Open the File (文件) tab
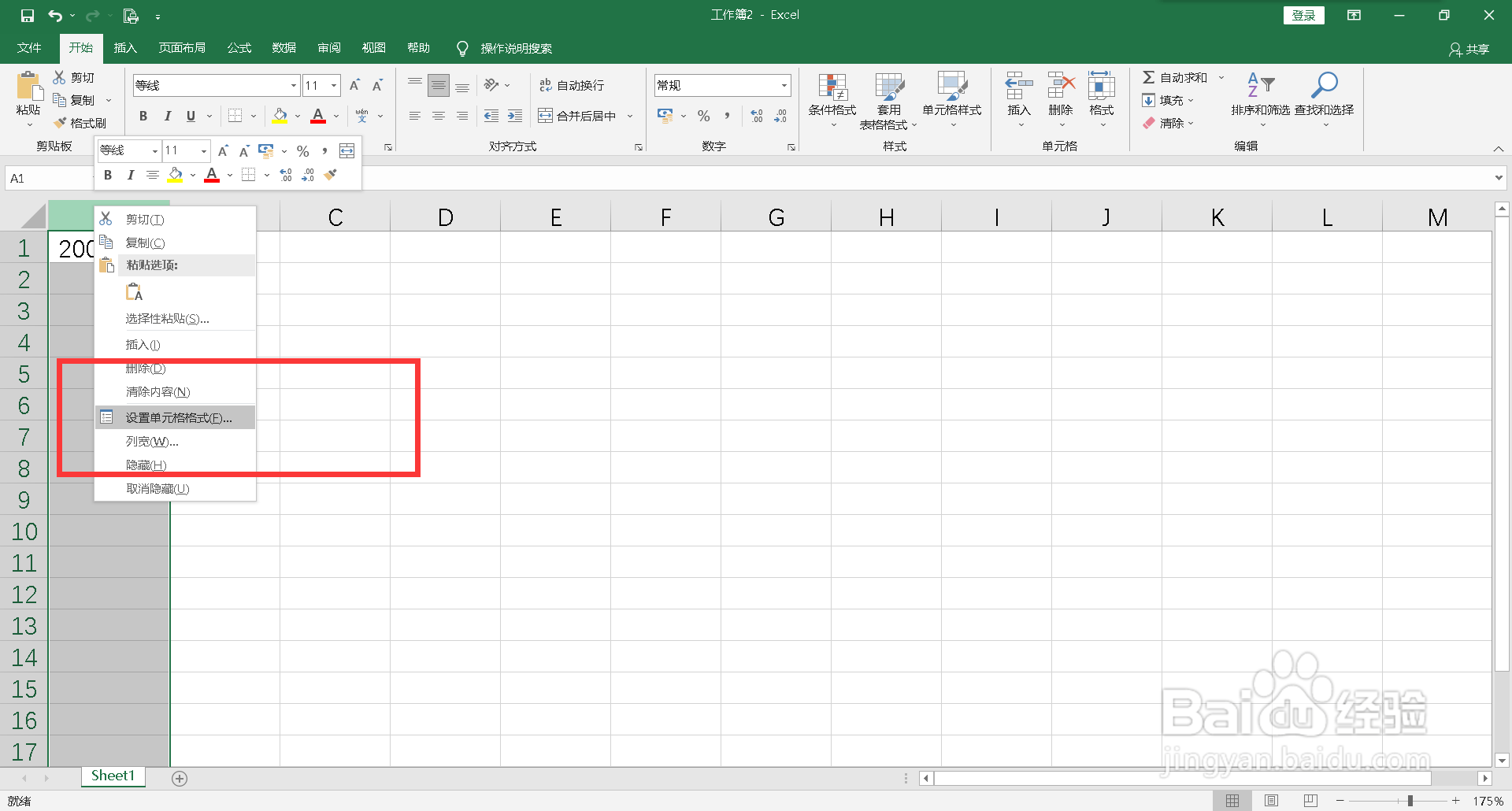 pyautogui.click(x=29, y=48)
